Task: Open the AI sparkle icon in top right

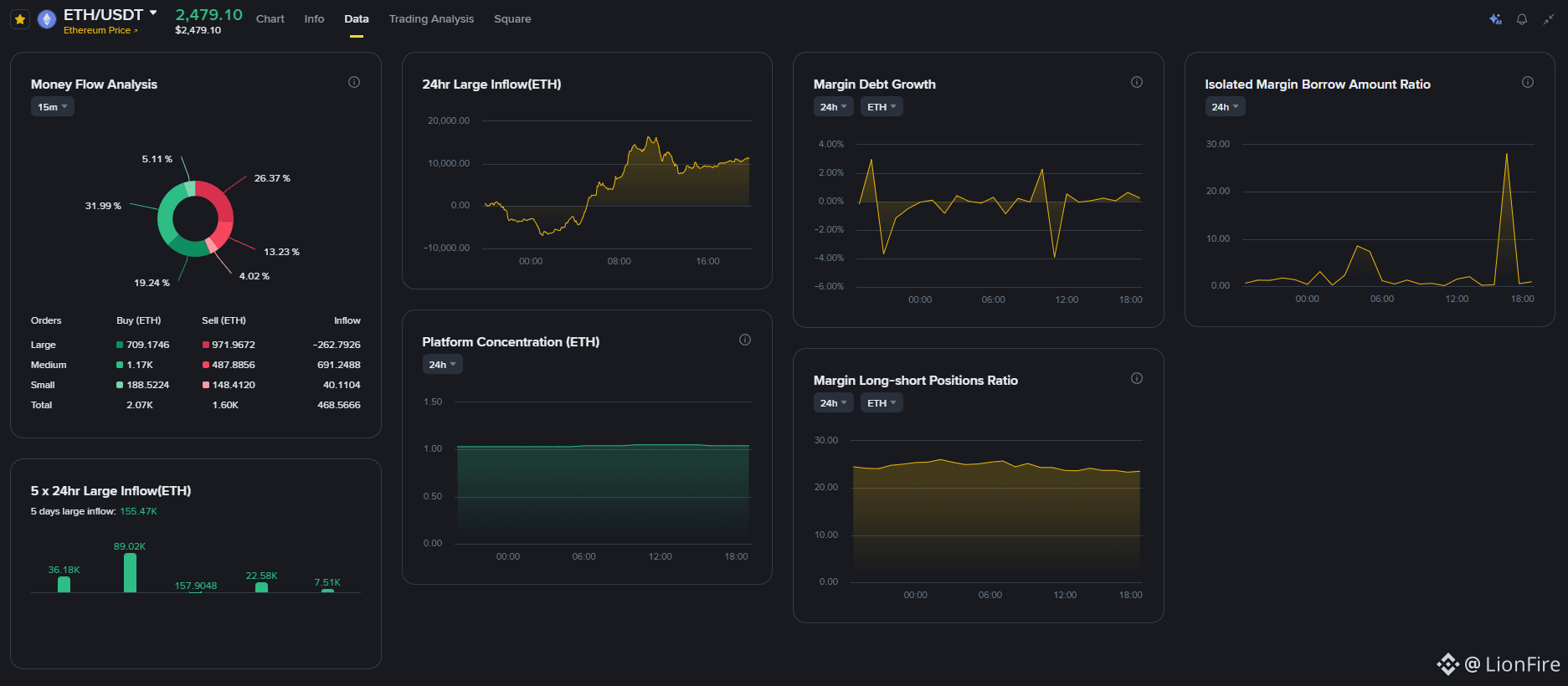Action: pos(1495,19)
